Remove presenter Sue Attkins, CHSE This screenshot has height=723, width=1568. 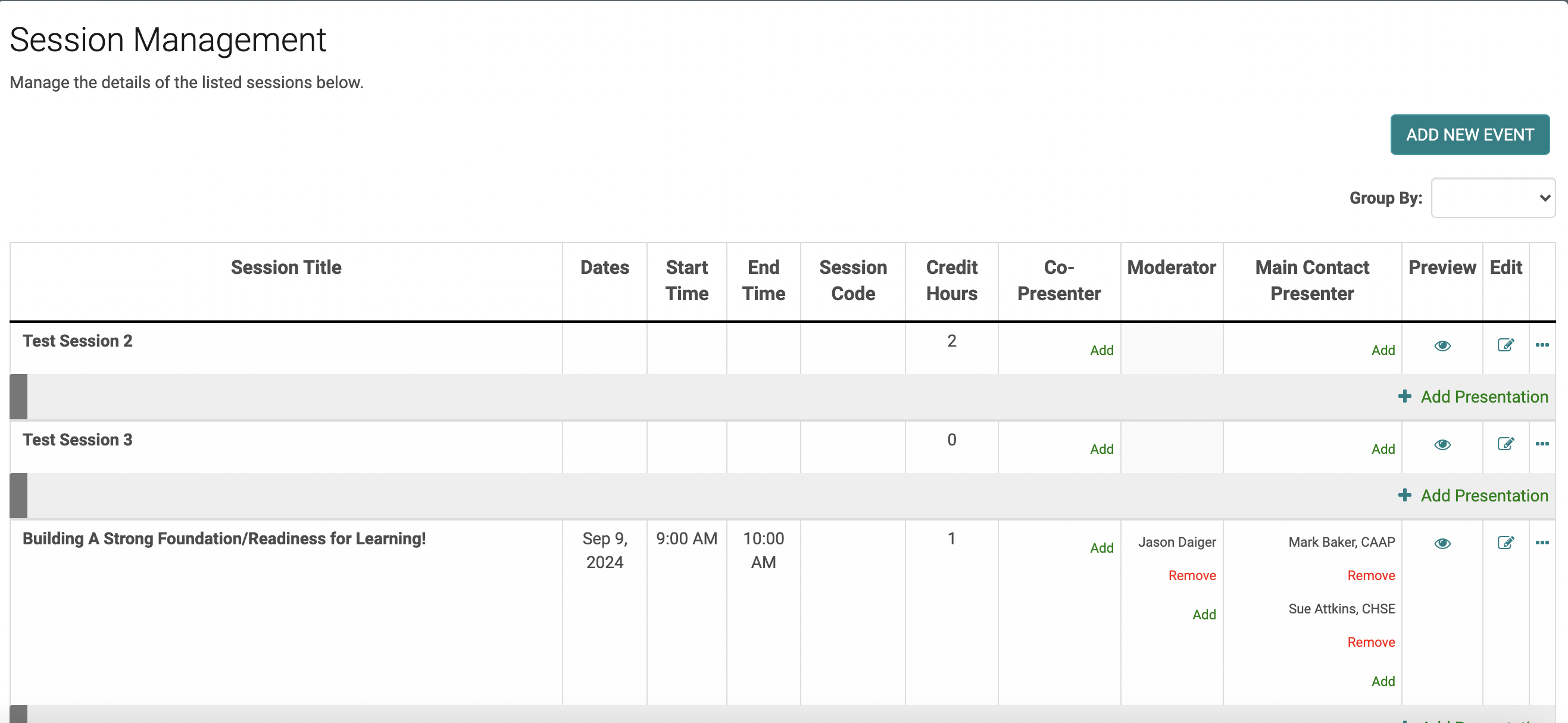coord(1370,642)
